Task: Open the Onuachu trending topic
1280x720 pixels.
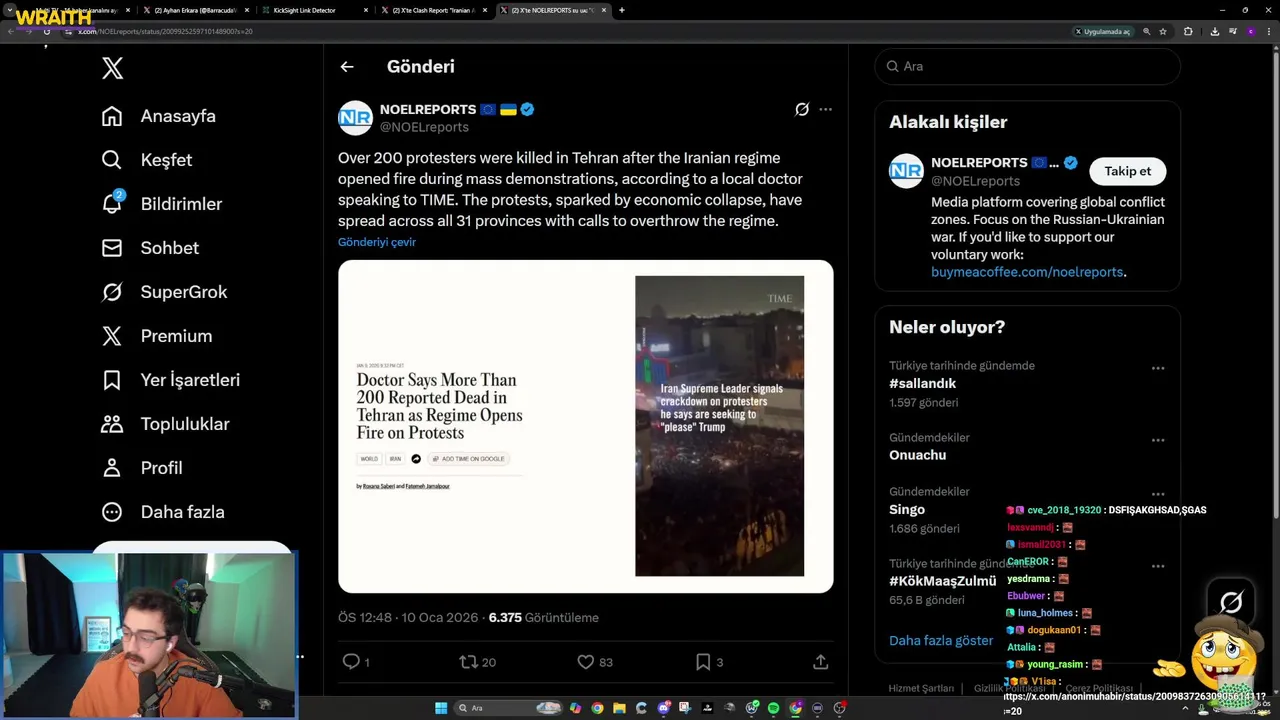Action: tap(917, 455)
